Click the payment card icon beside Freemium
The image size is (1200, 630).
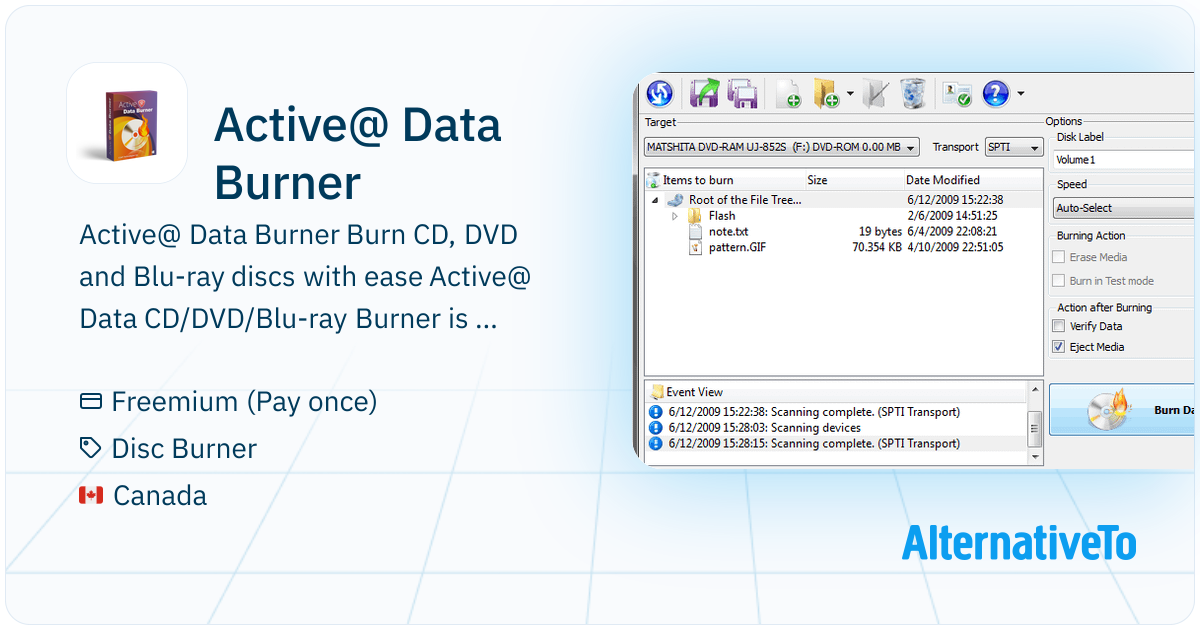click(x=91, y=402)
